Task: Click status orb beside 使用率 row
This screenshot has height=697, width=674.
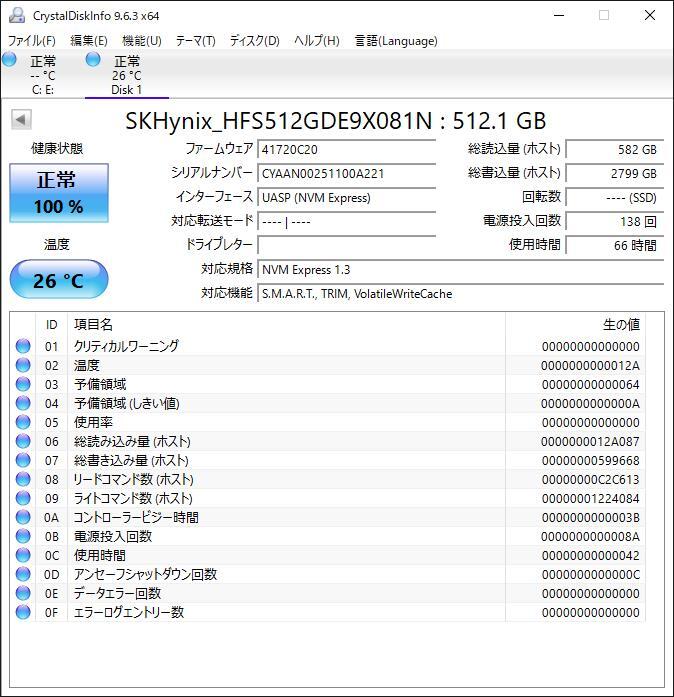Action: tap(23, 422)
